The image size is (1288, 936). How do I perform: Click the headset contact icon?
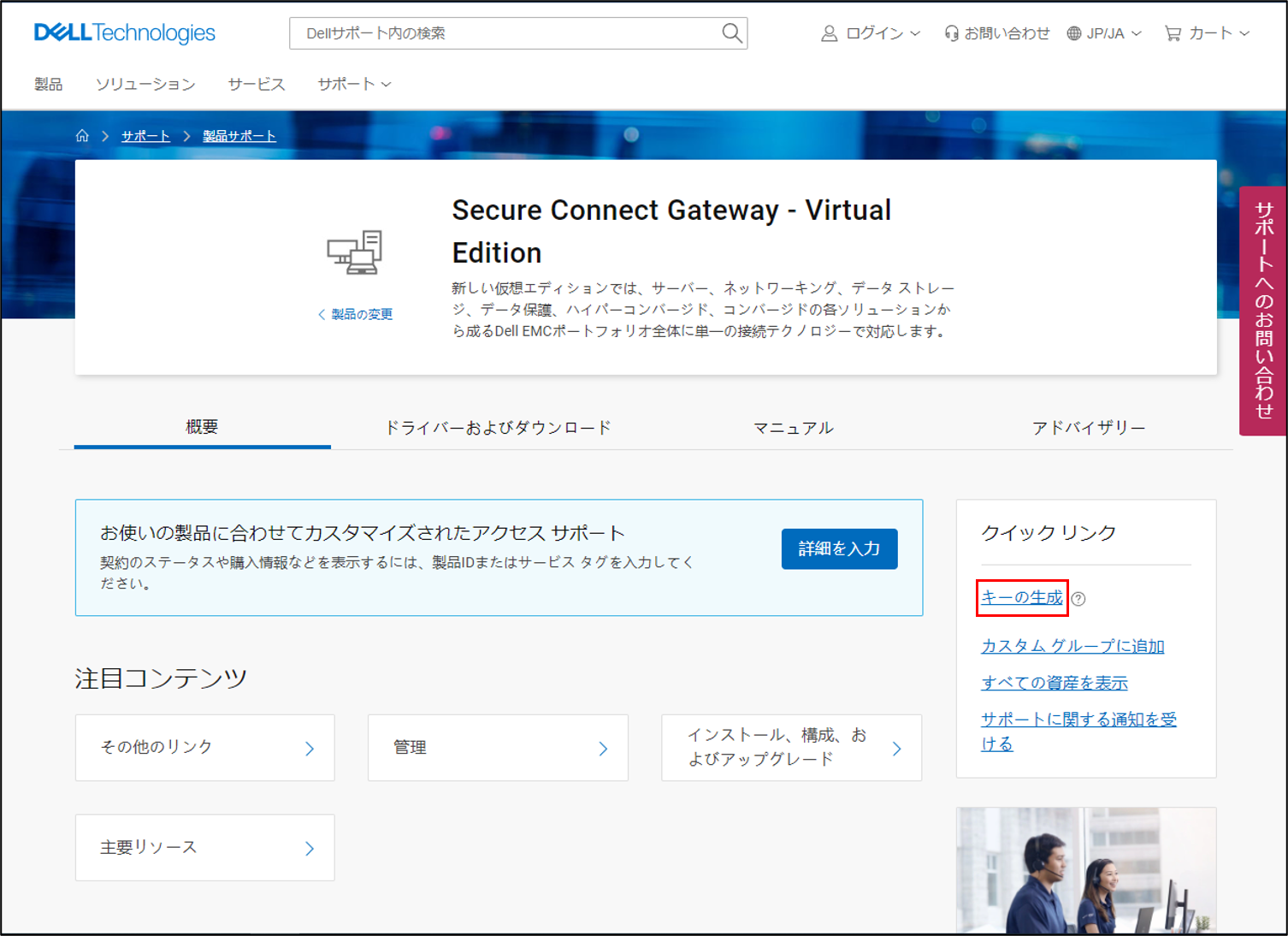point(951,33)
